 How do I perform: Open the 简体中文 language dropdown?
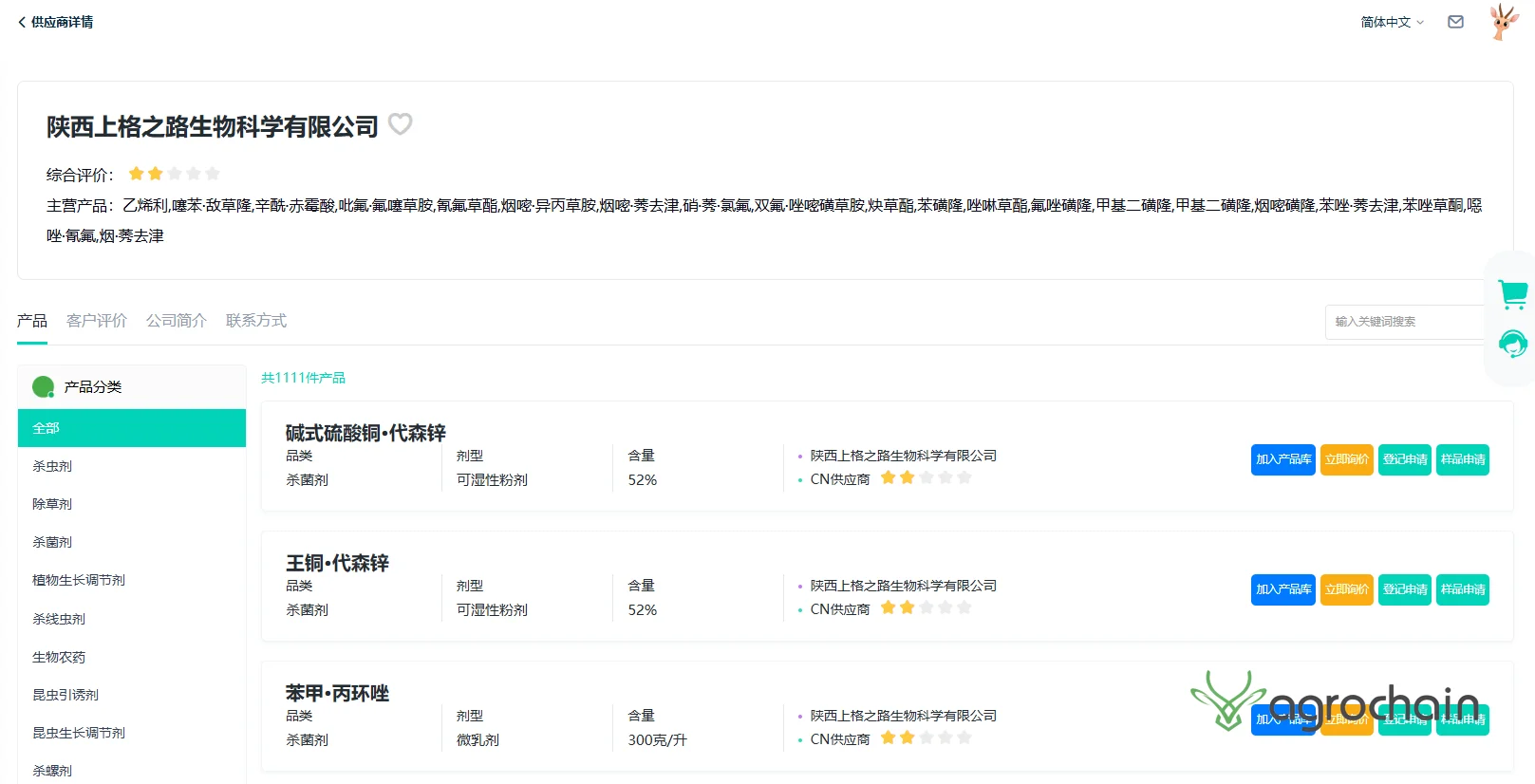1393,22
